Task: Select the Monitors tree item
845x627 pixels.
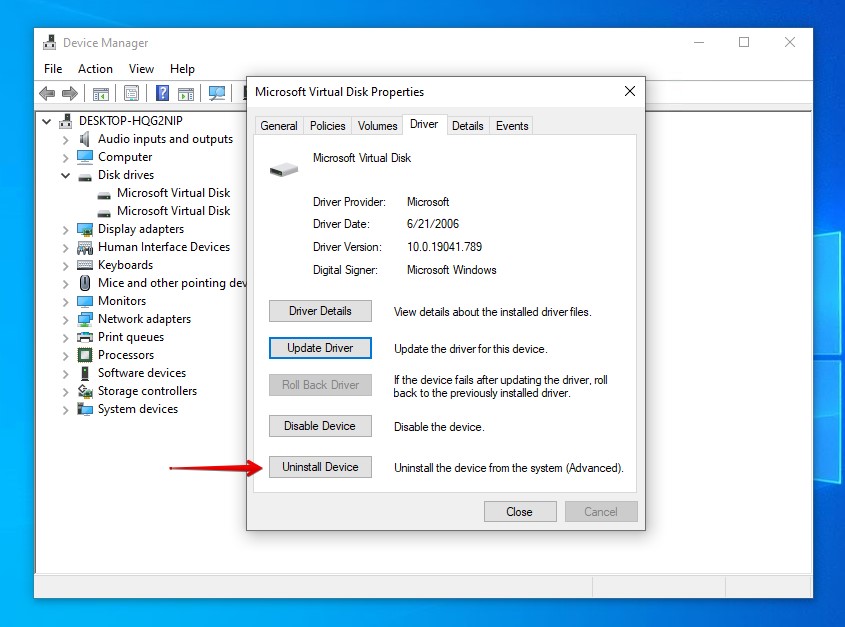Action: coord(122,301)
